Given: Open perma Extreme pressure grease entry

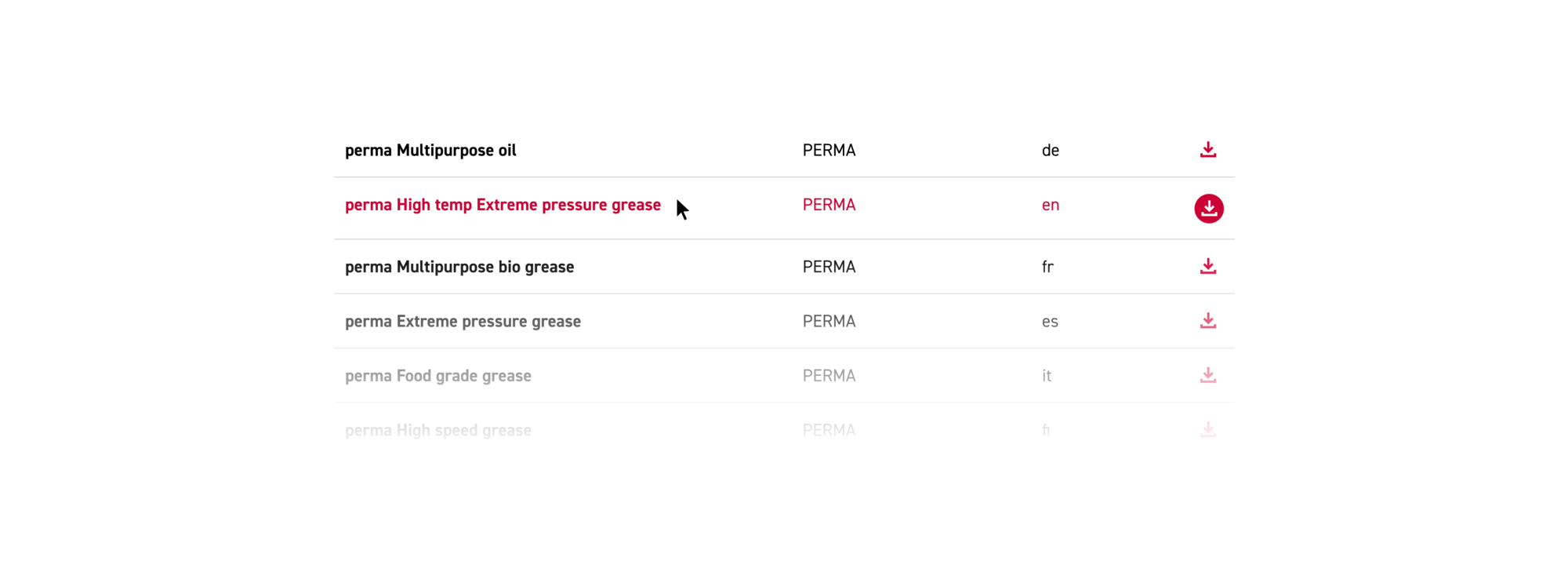Looking at the screenshot, I should point(463,322).
